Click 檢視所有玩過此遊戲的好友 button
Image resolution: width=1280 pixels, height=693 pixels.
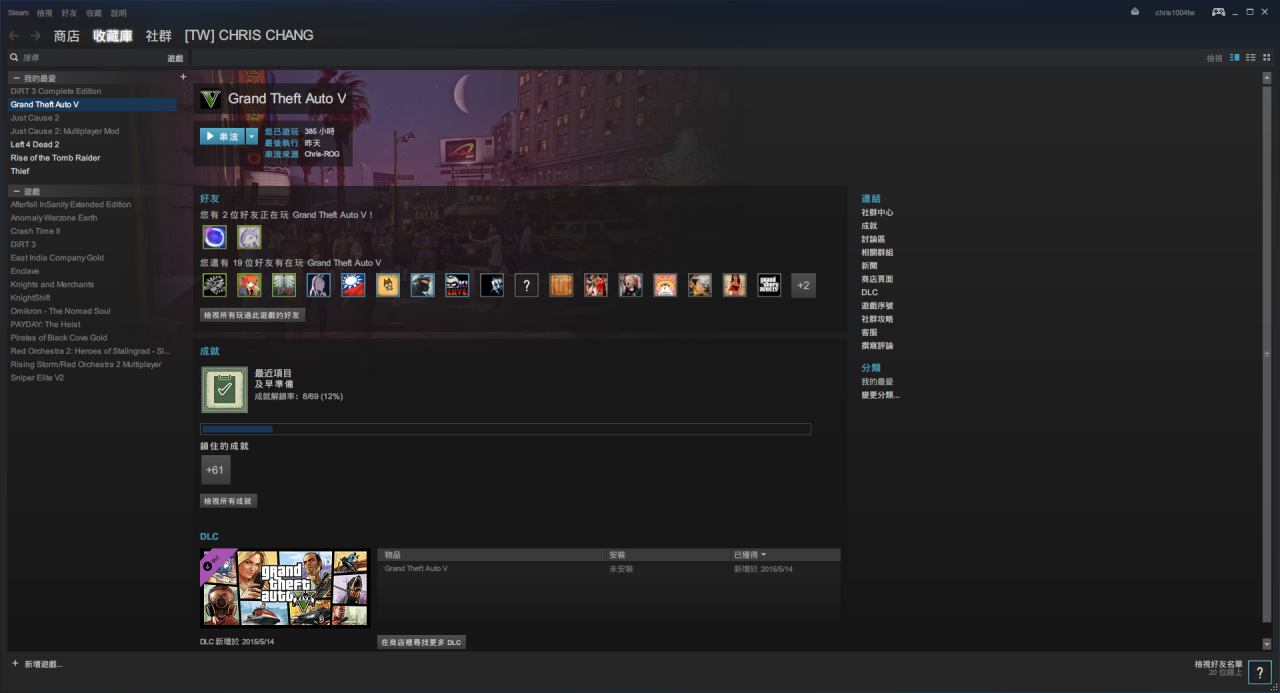(252, 314)
